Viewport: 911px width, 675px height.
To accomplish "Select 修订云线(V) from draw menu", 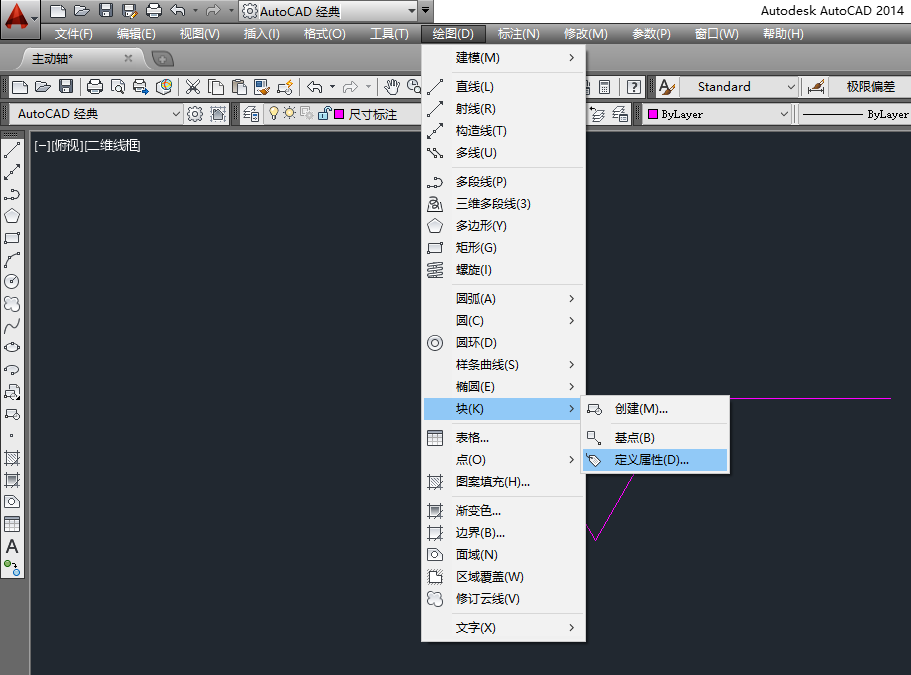I will point(503,599).
